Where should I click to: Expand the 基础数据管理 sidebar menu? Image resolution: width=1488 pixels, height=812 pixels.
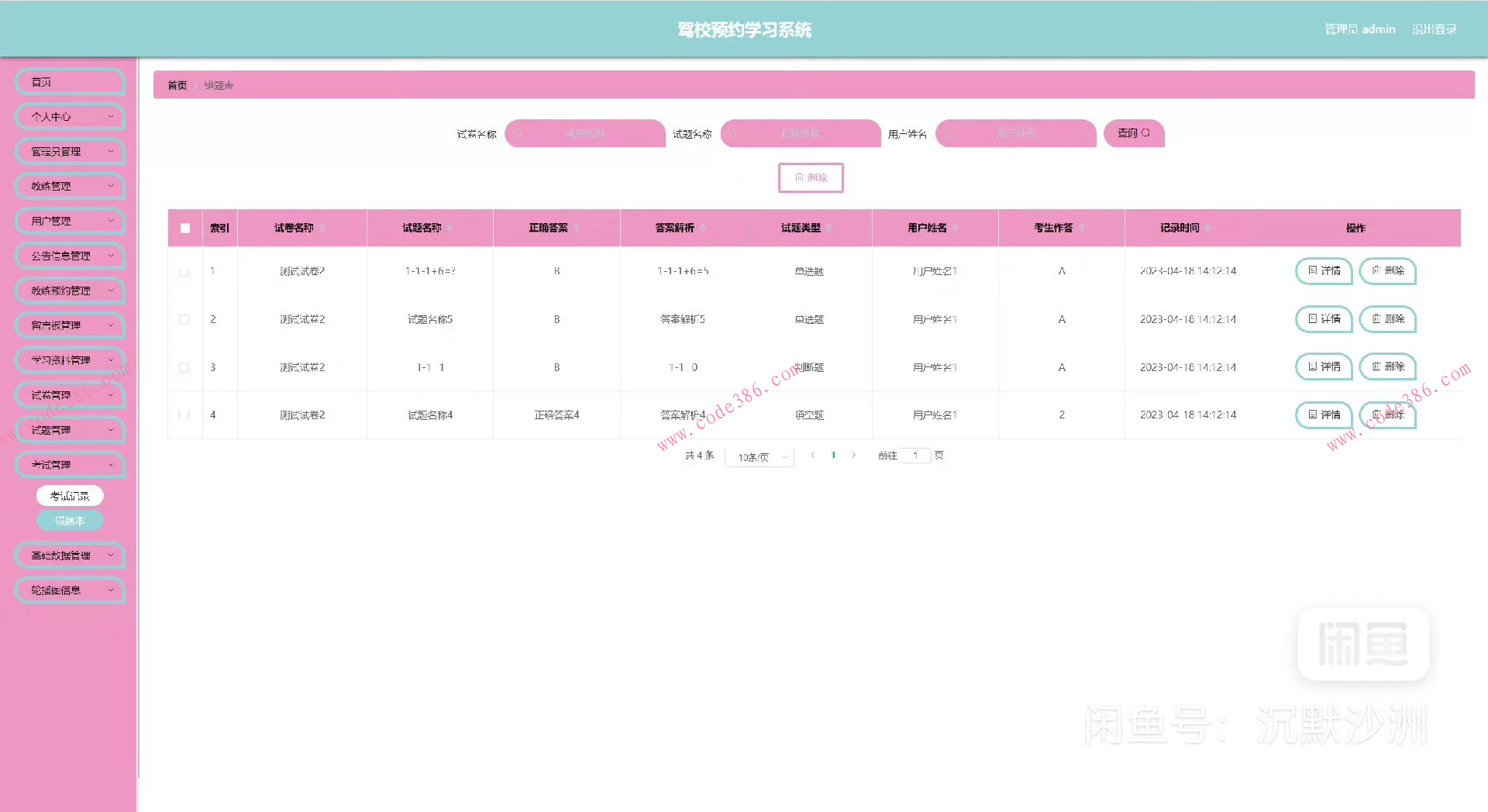tap(70, 556)
